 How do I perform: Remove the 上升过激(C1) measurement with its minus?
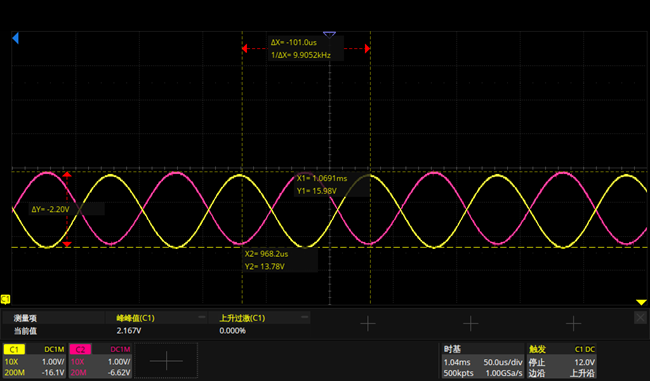click(x=305, y=317)
